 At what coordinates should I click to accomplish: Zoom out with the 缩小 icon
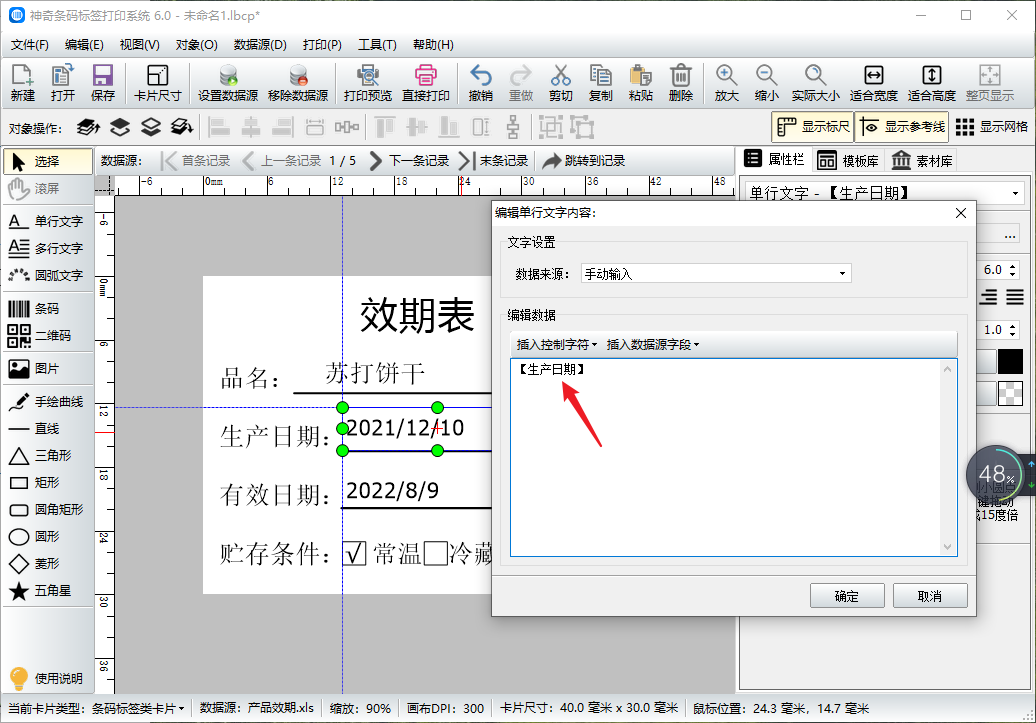click(x=766, y=83)
